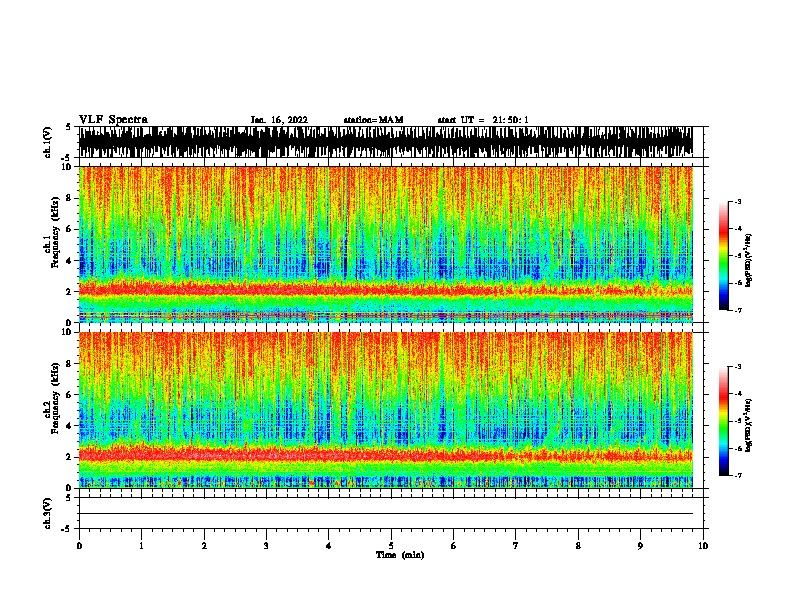
Task: Click the ch.1 waveform amplitude plot
Action: click(386, 142)
